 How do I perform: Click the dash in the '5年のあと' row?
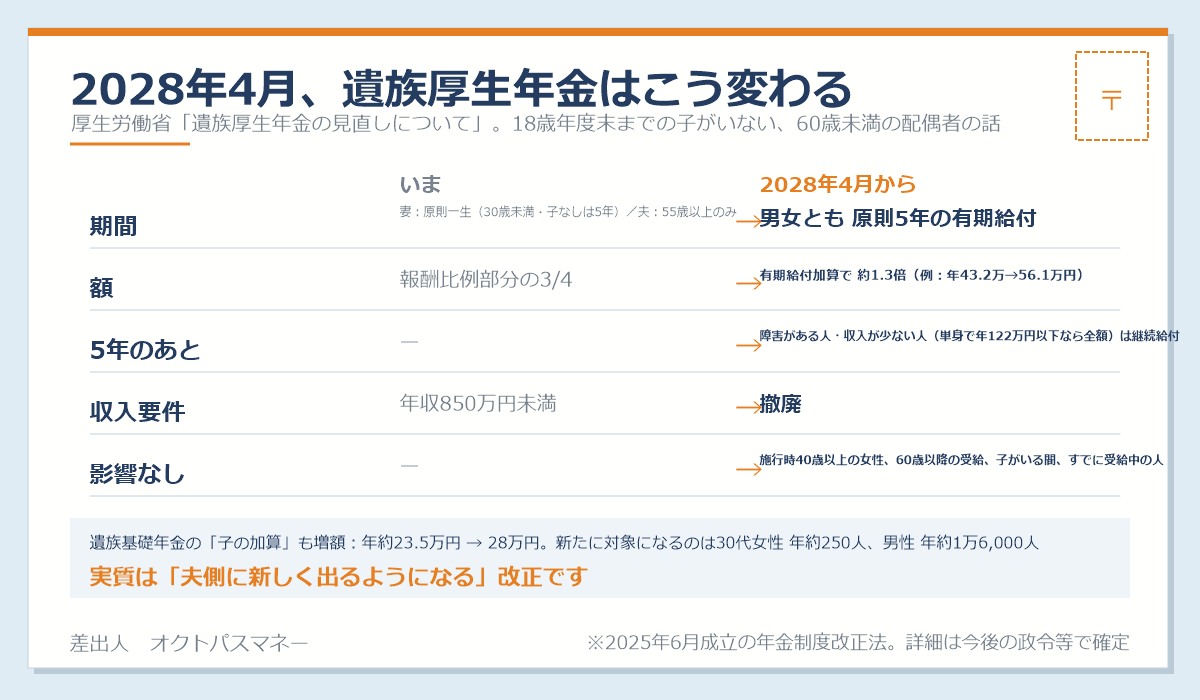tap(409, 341)
